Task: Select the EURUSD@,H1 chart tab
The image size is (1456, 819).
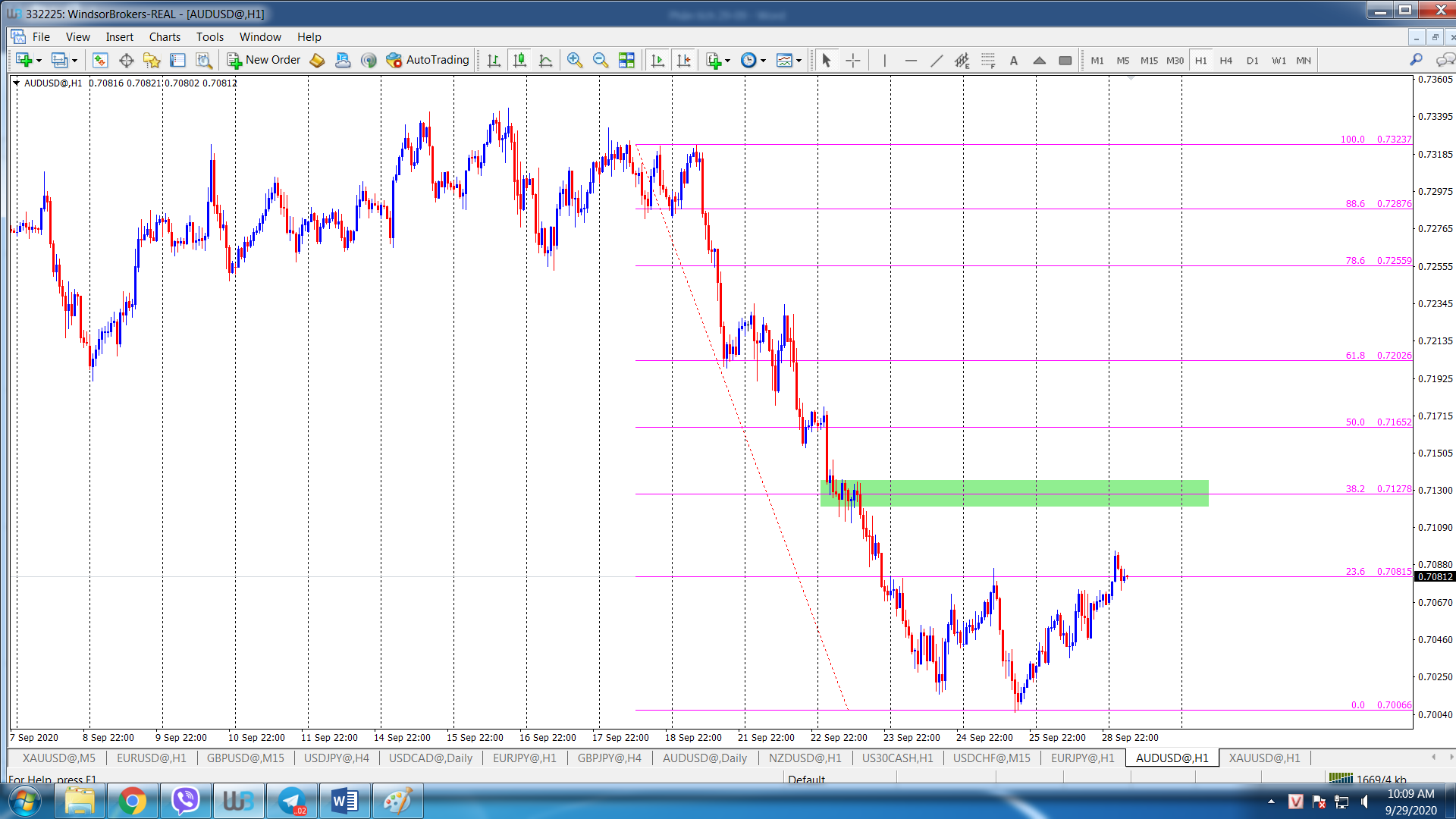Action: point(151,758)
